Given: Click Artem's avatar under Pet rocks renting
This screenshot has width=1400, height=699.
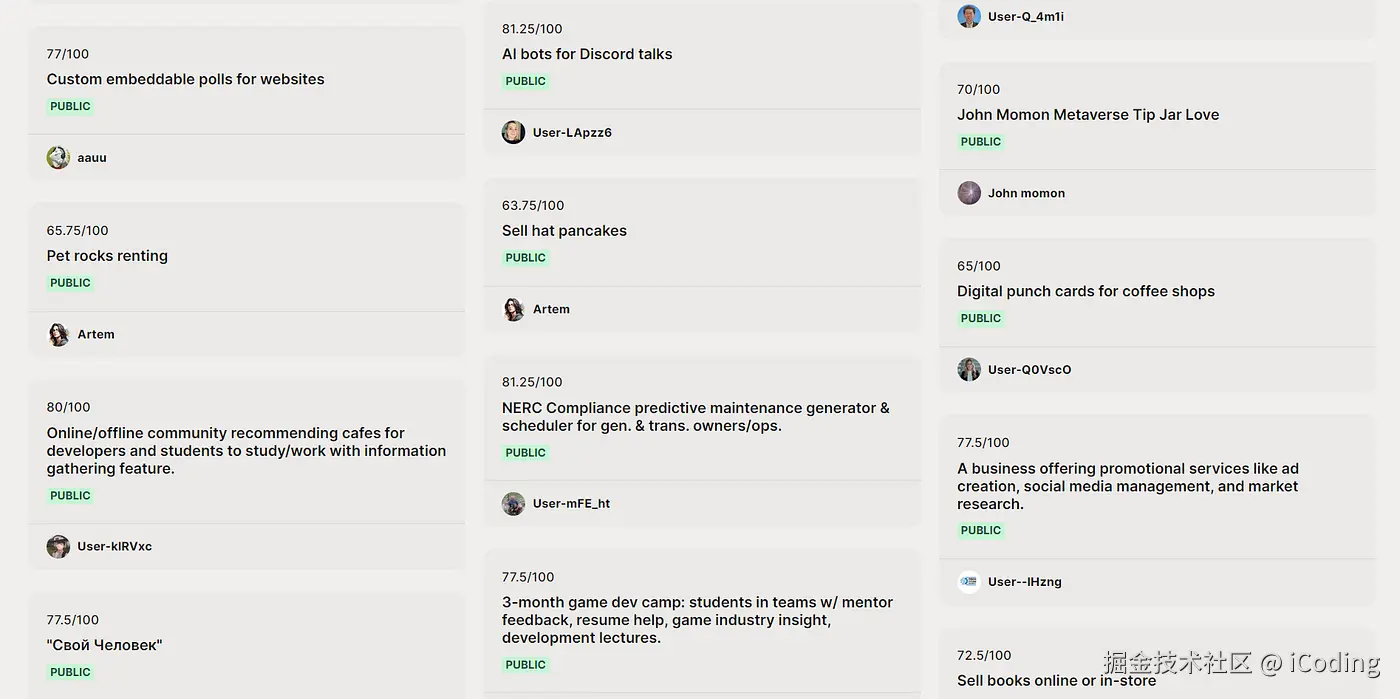Looking at the screenshot, I should [58, 335].
